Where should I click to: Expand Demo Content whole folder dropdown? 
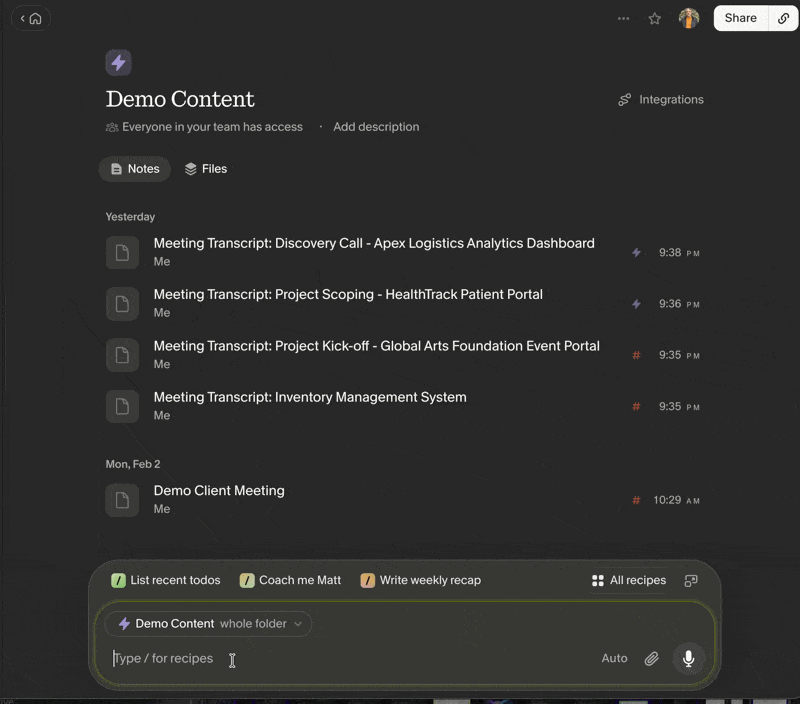tap(208, 624)
